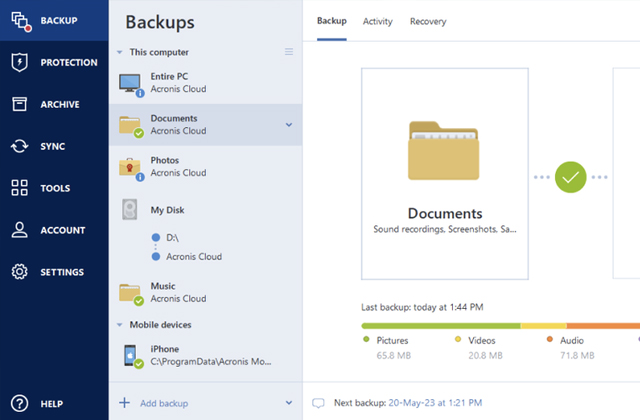Go to PROTECTION in sidebar
Viewport: 640px width, 420px height.
click(69, 62)
